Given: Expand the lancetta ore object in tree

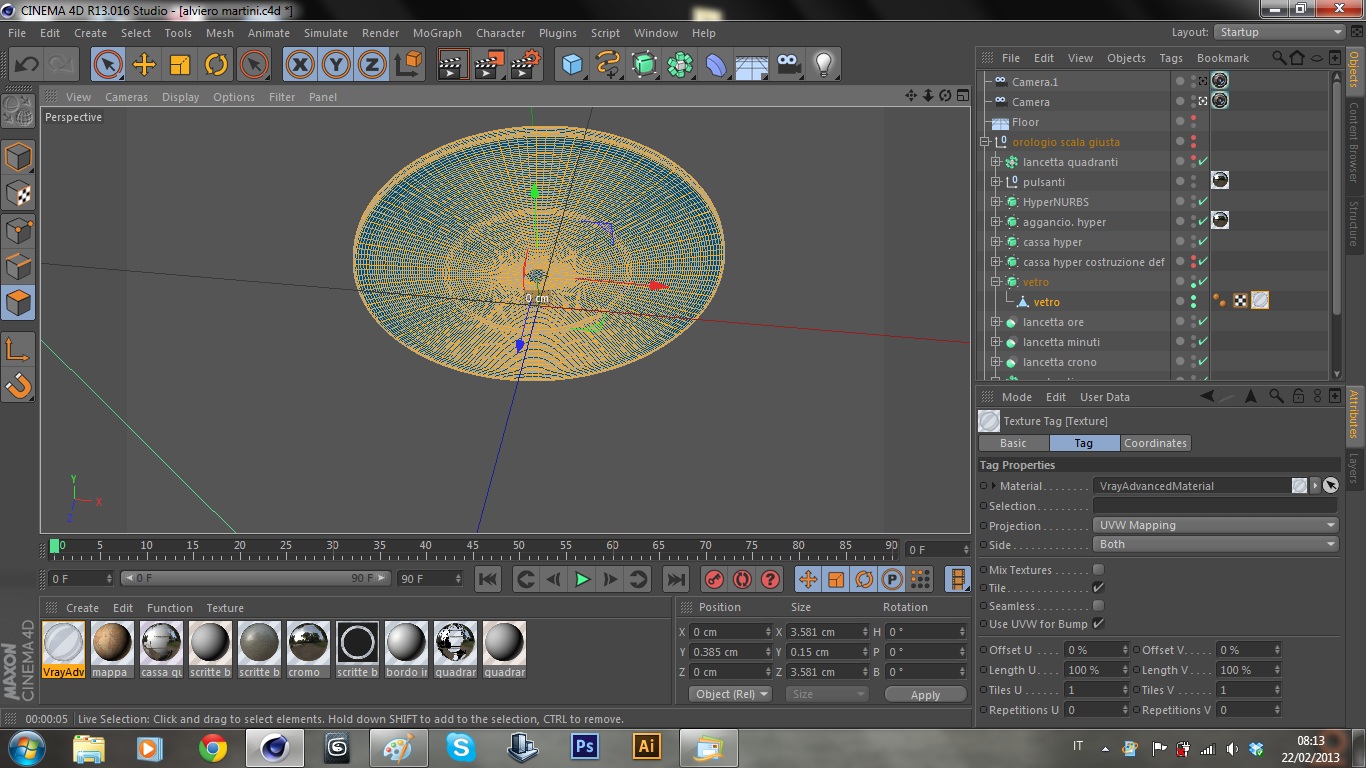Looking at the screenshot, I should (996, 322).
